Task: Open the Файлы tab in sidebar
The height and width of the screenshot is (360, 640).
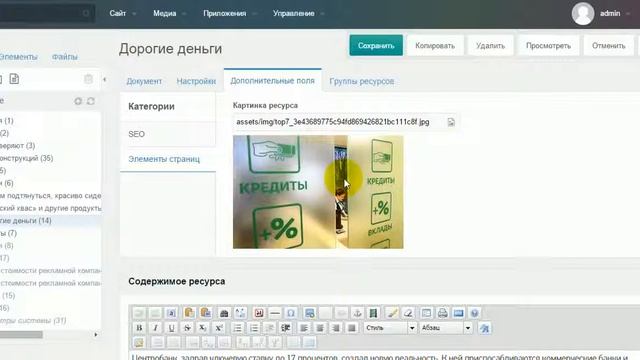Action: pos(64,57)
